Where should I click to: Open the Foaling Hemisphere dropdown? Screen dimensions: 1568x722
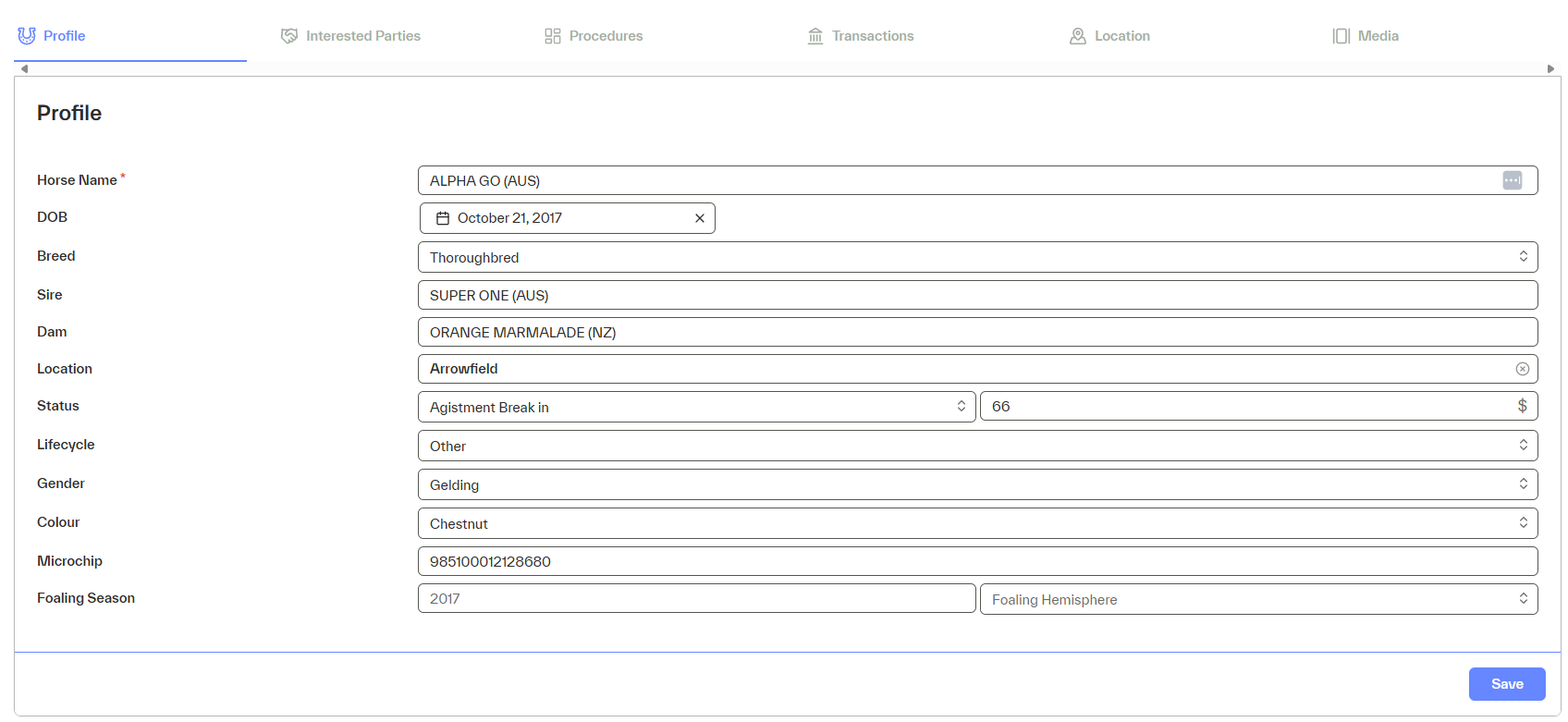point(1258,599)
